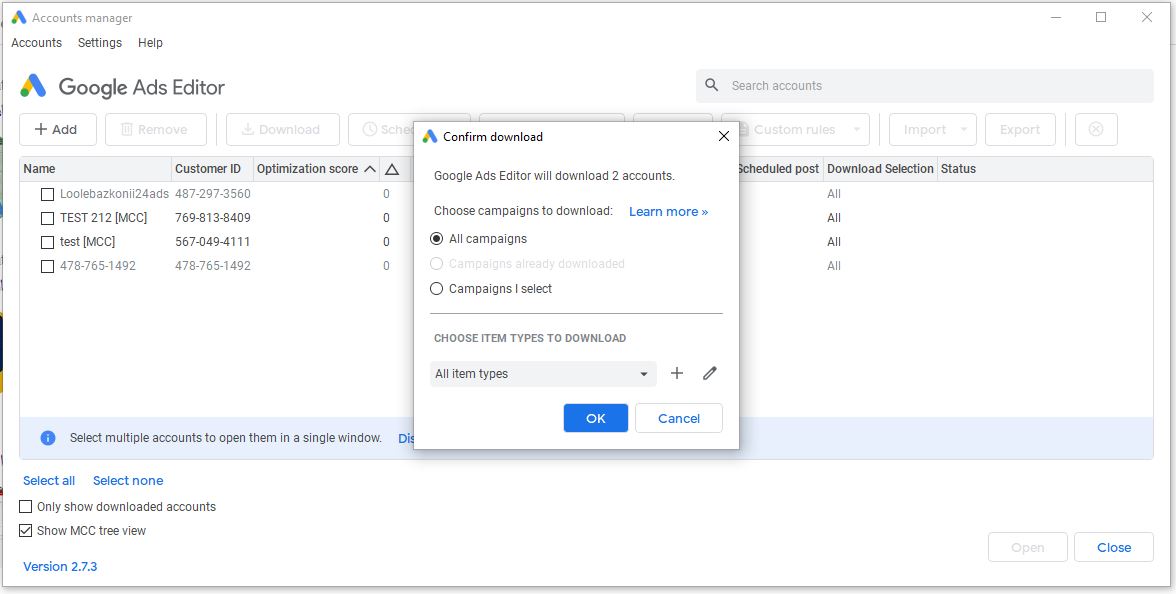Open the Accounts menu

tap(37, 43)
